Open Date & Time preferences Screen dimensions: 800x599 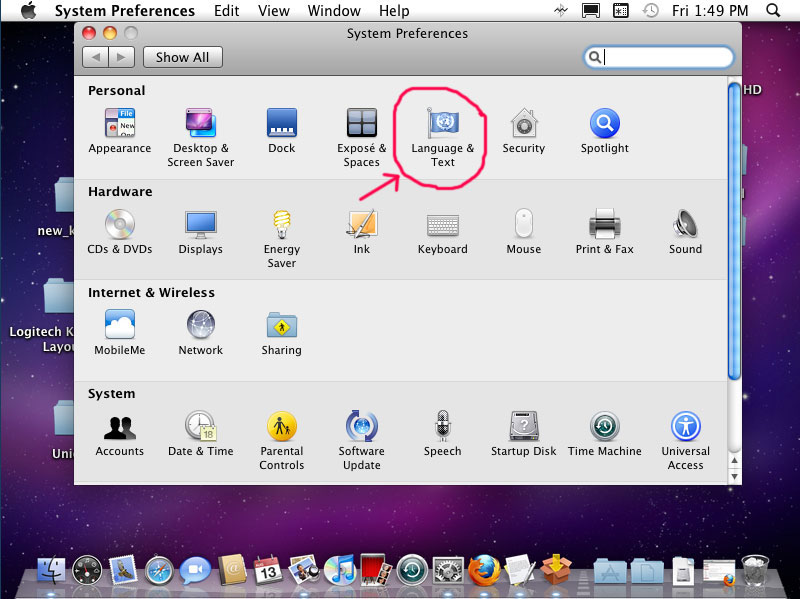click(201, 434)
